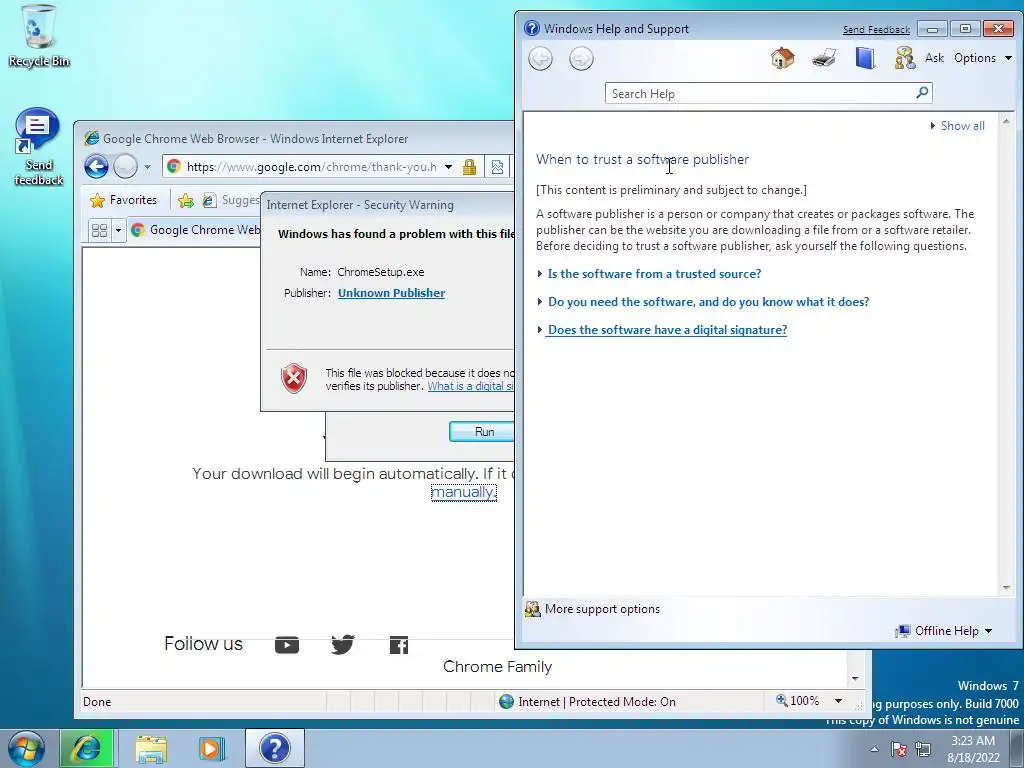The height and width of the screenshot is (768, 1024).
Task: Open Help and Support home page icon
Action: click(x=782, y=58)
